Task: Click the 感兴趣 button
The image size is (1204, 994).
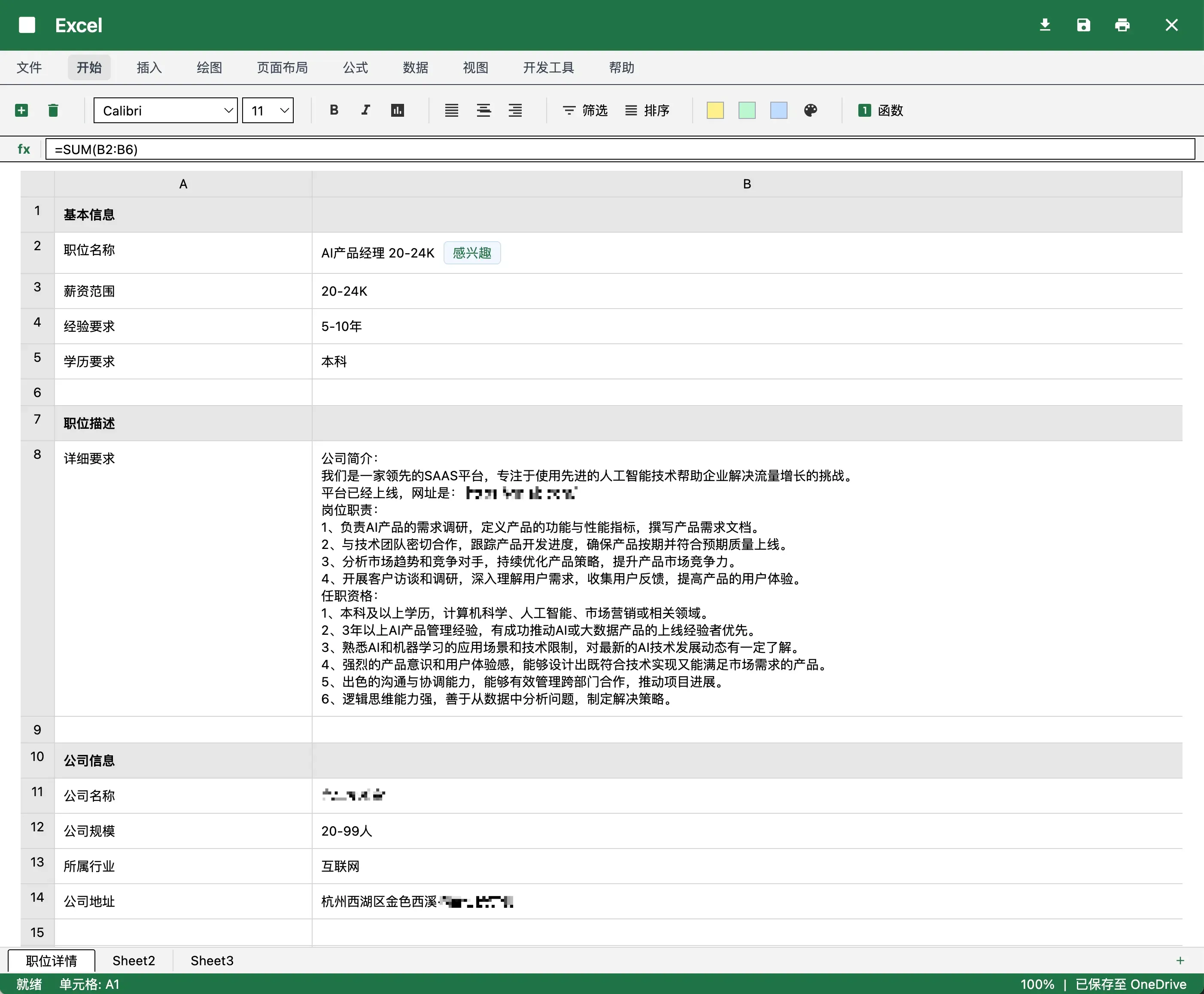Action: click(471, 252)
